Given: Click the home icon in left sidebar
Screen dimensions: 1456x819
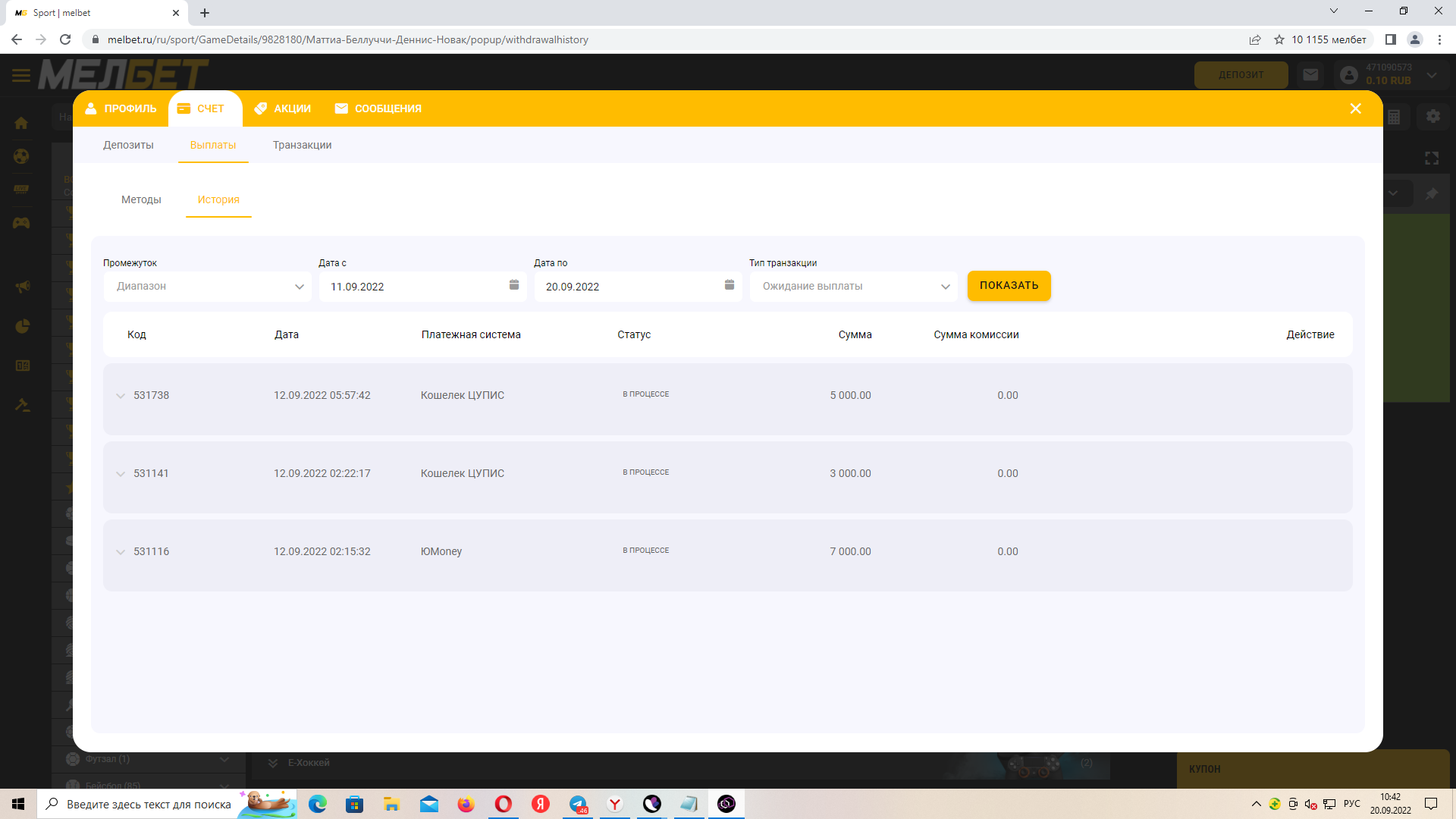Looking at the screenshot, I should pyautogui.click(x=21, y=123).
